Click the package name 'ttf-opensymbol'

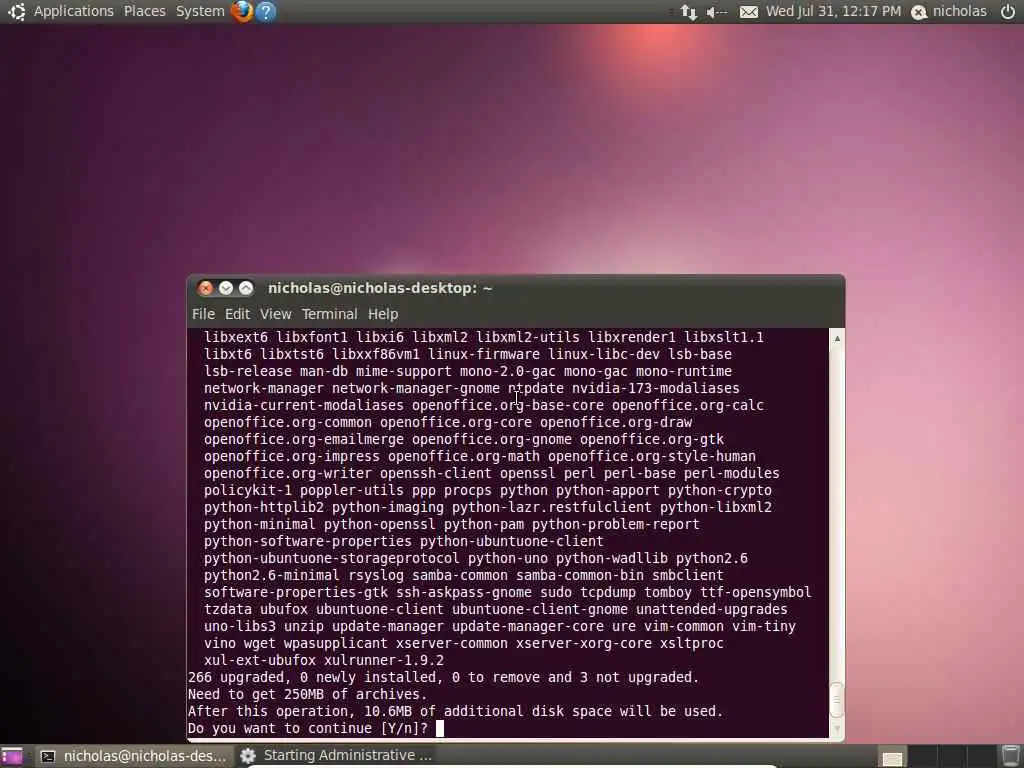pos(756,592)
